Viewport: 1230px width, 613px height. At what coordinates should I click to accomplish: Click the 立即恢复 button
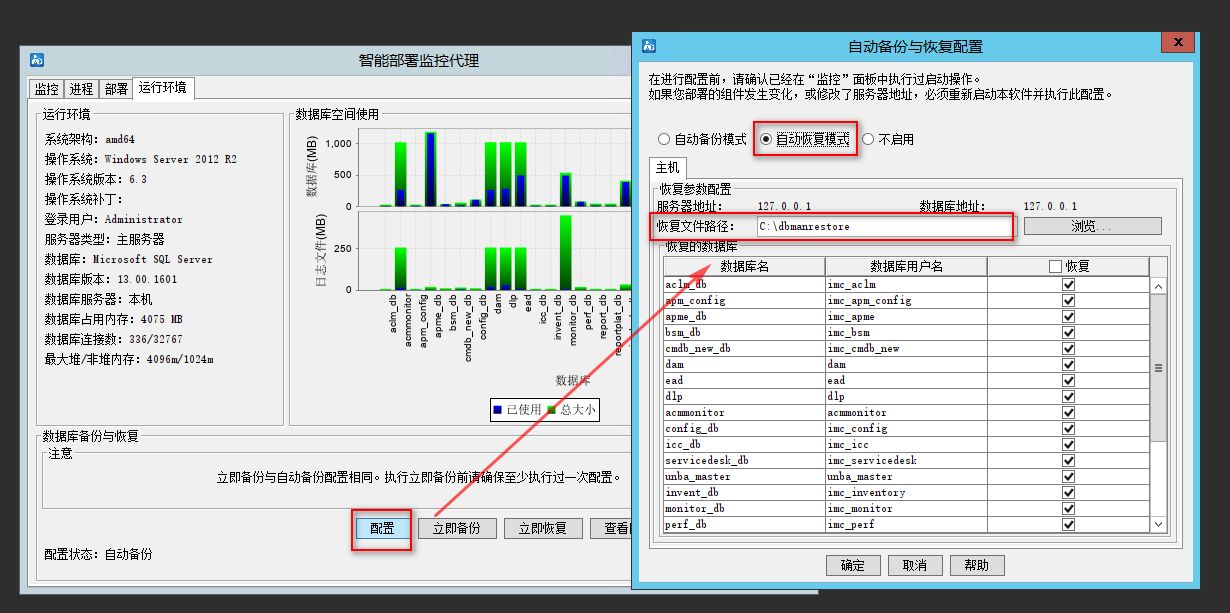tap(543, 529)
